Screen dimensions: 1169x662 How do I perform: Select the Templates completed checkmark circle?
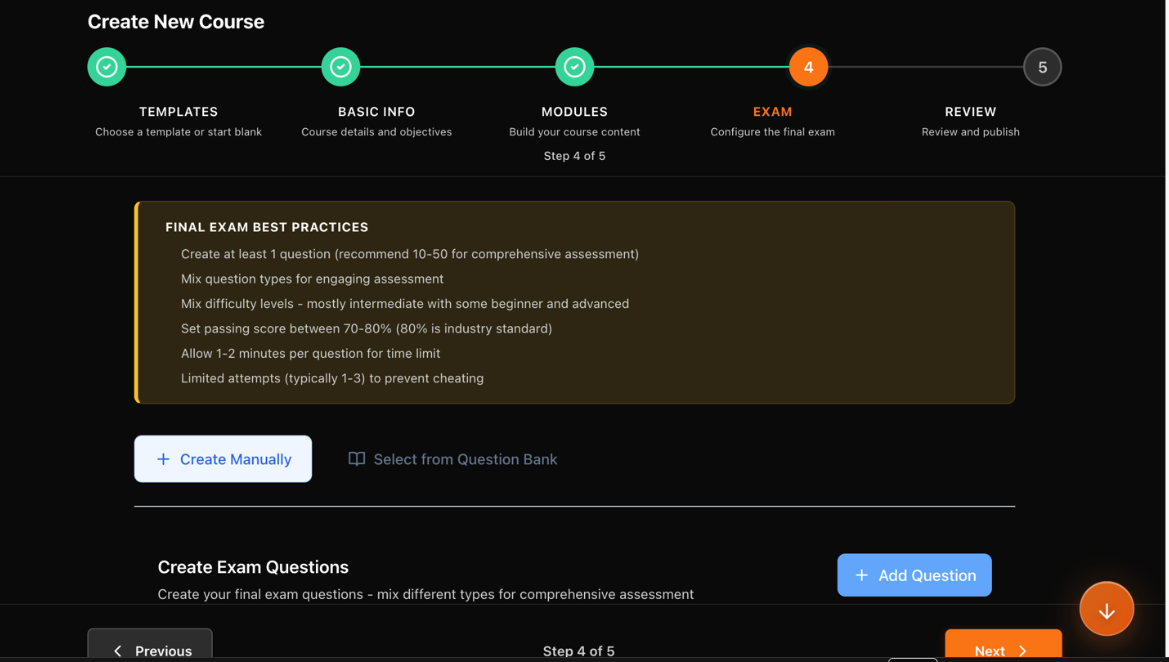pos(107,66)
